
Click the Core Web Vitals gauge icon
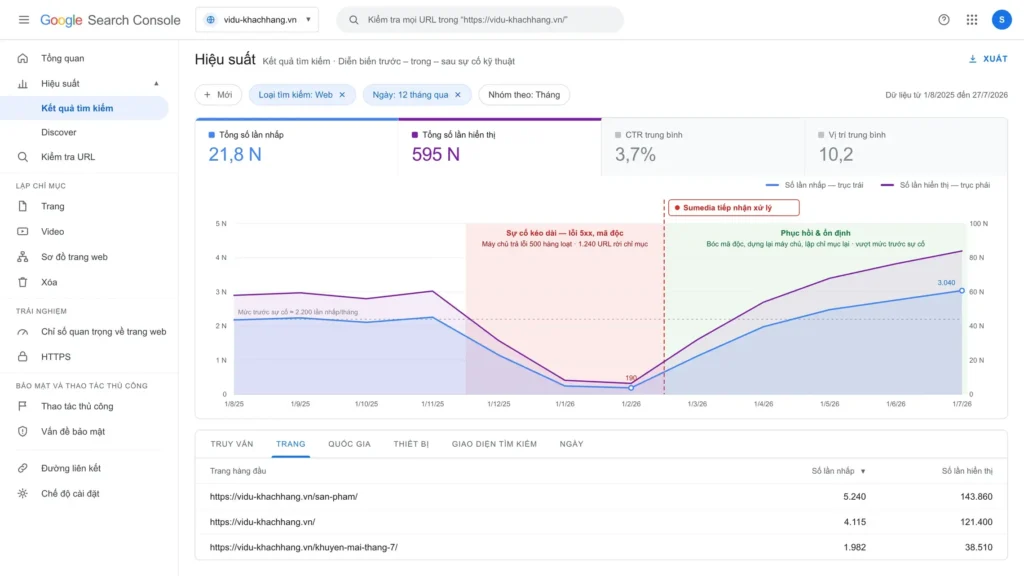pos(23,332)
